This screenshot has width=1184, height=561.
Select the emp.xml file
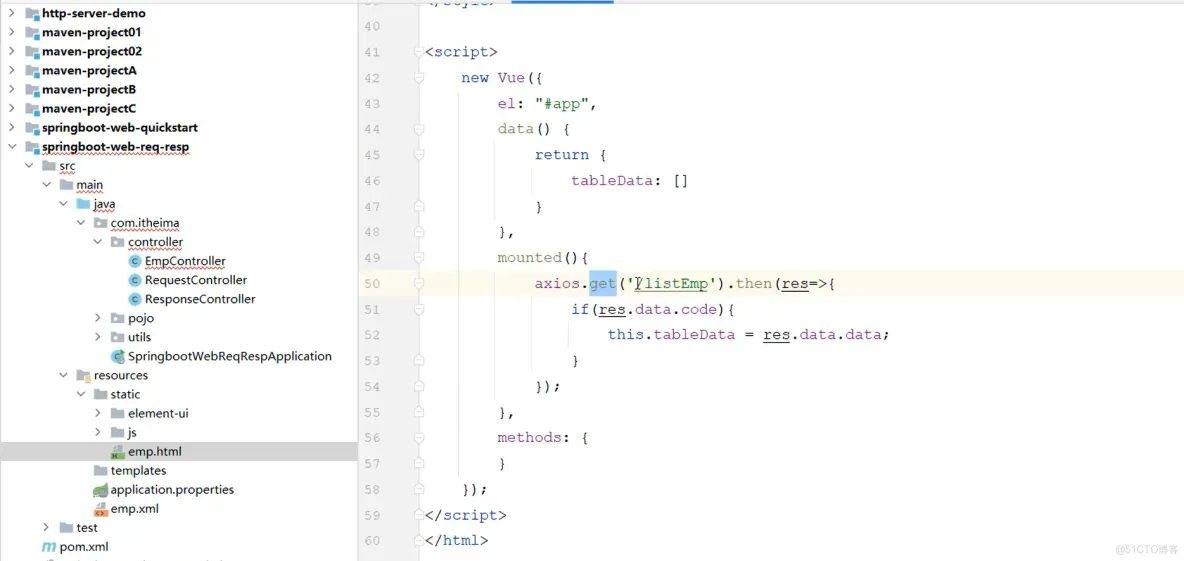[x=134, y=509]
